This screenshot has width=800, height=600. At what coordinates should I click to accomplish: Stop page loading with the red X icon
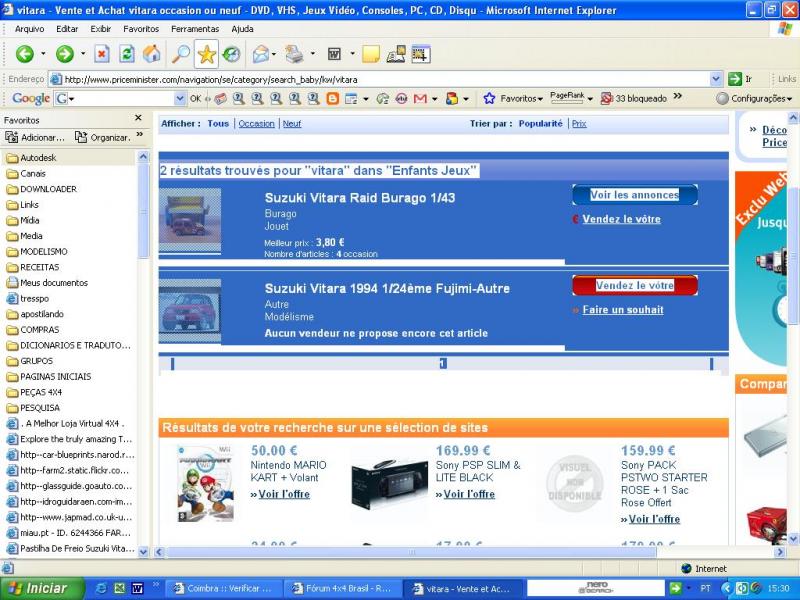[x=102, y=54]
